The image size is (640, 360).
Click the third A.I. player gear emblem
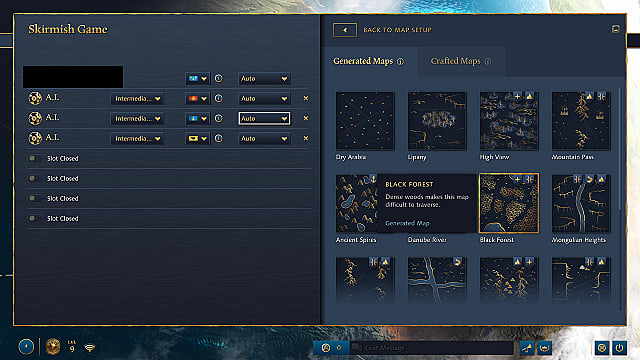pos(35,138)
